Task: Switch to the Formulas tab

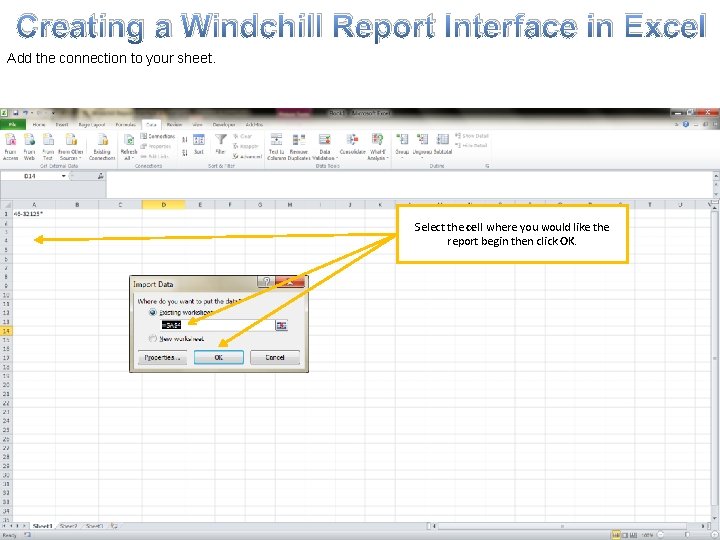Action: pyautogui.click(x=125, y=124)
